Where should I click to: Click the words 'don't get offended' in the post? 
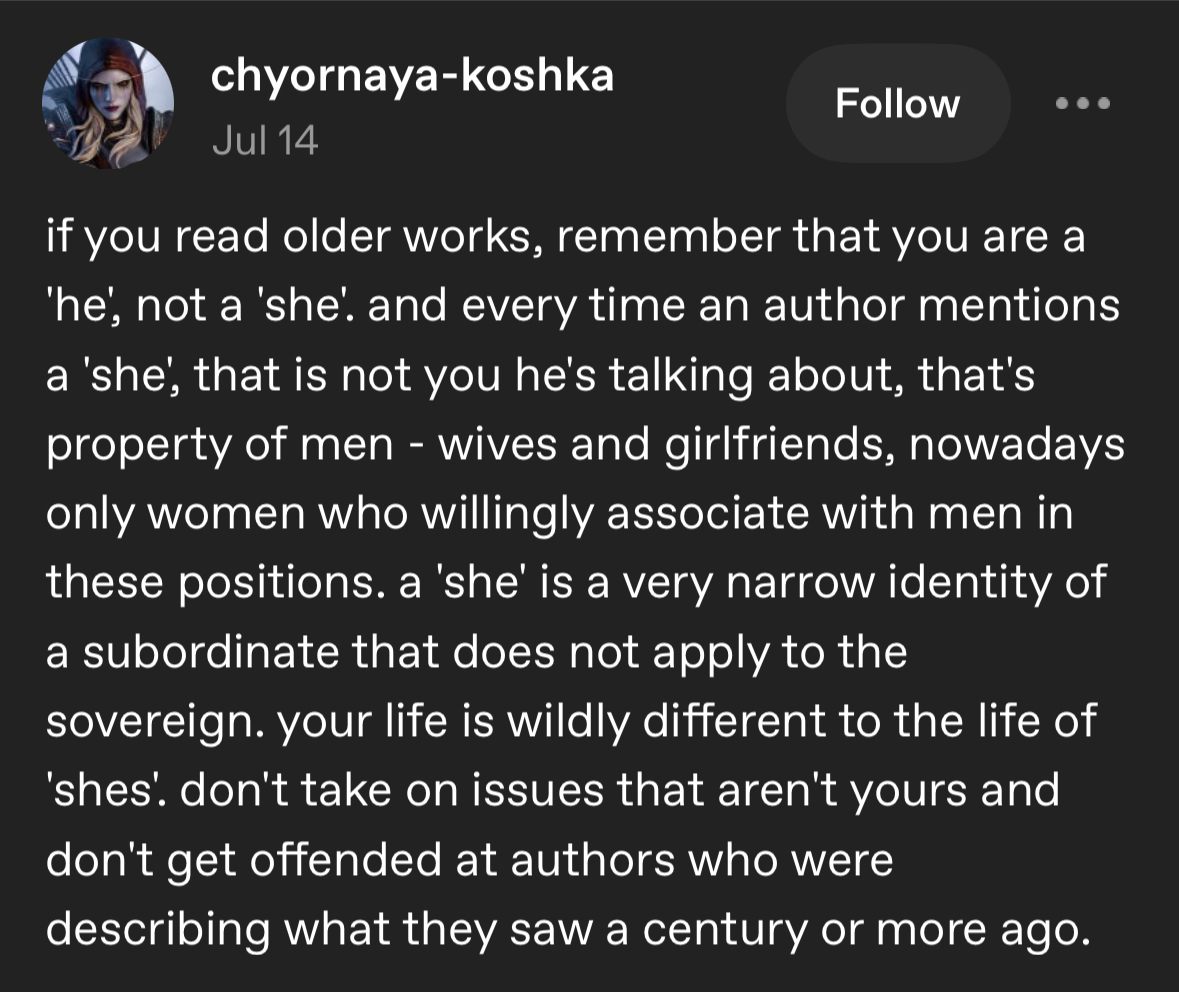tap(244, 860)
